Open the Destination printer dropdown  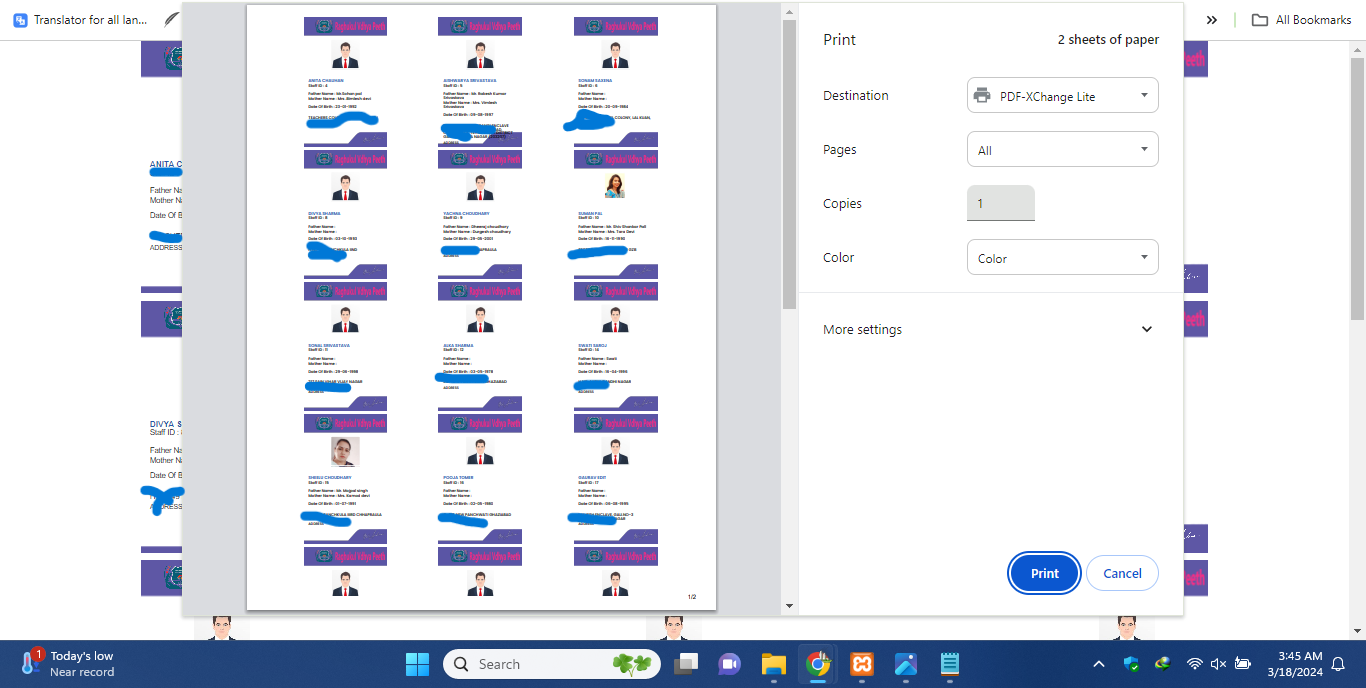[x=1062, y=96]
